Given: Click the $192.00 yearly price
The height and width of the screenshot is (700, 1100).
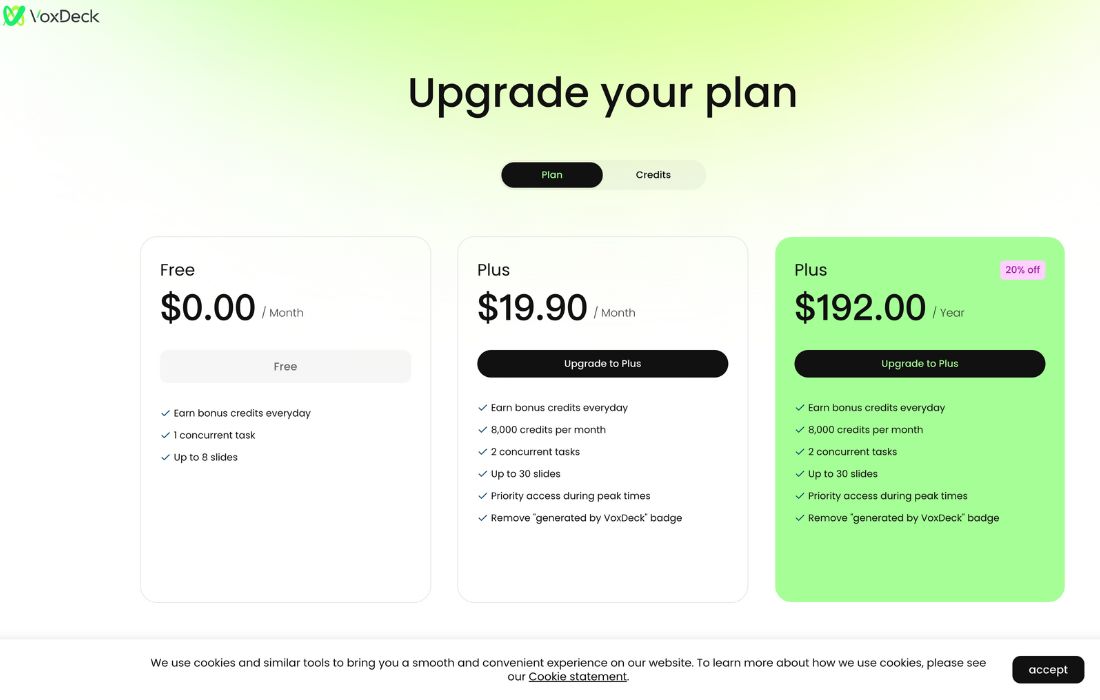Looking at the screenshot, I should (x=860, y=308).
